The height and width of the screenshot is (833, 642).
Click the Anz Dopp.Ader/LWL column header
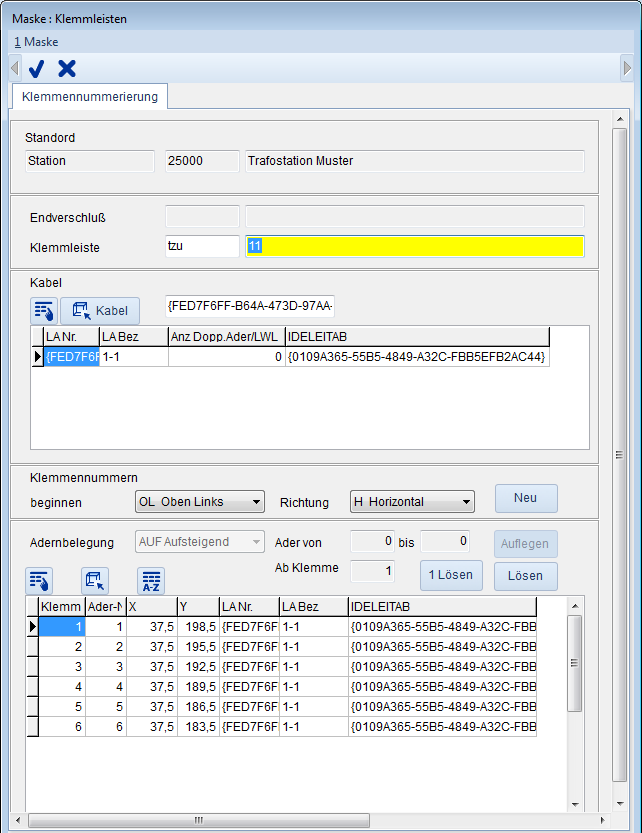pyautogui.click(x=227, y=337)
